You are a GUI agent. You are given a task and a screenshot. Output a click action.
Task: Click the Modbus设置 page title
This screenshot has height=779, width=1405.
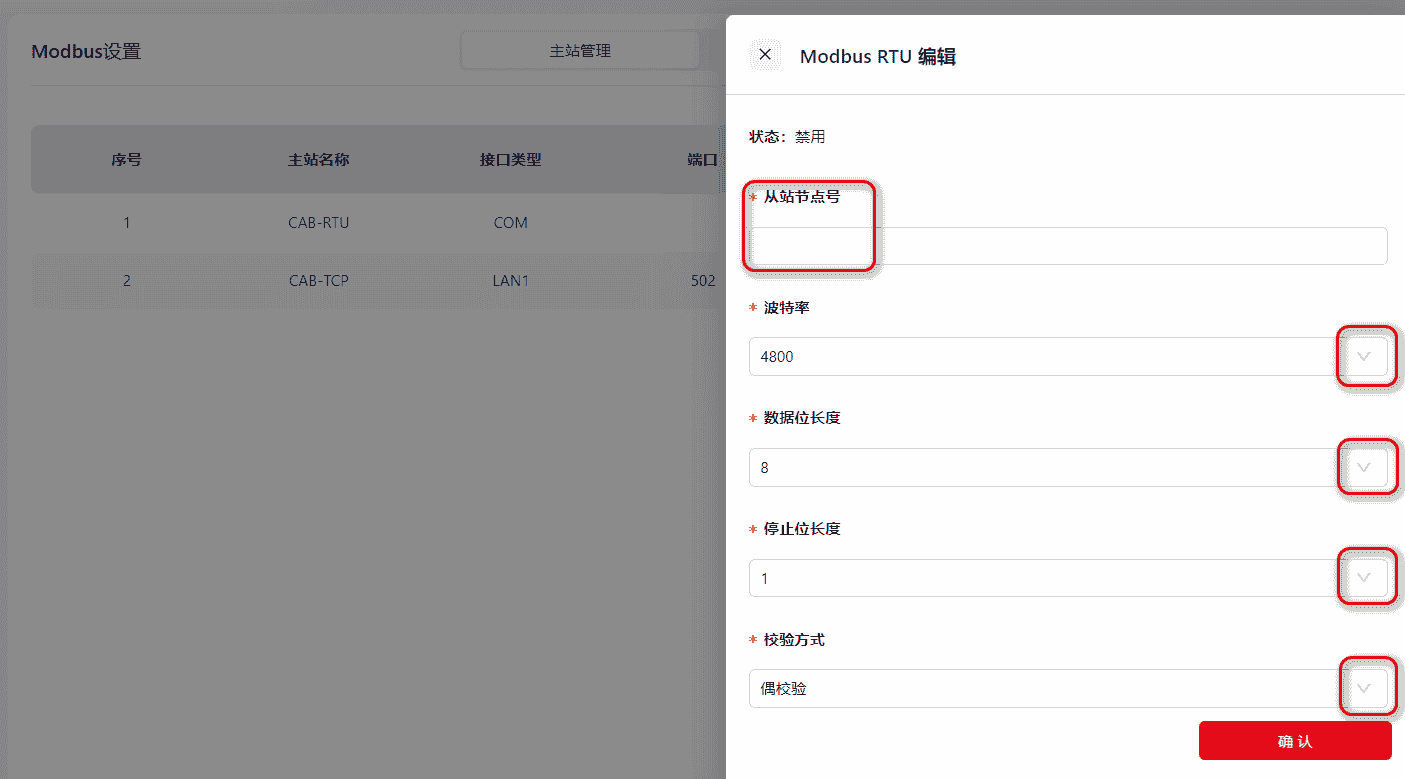86,52
